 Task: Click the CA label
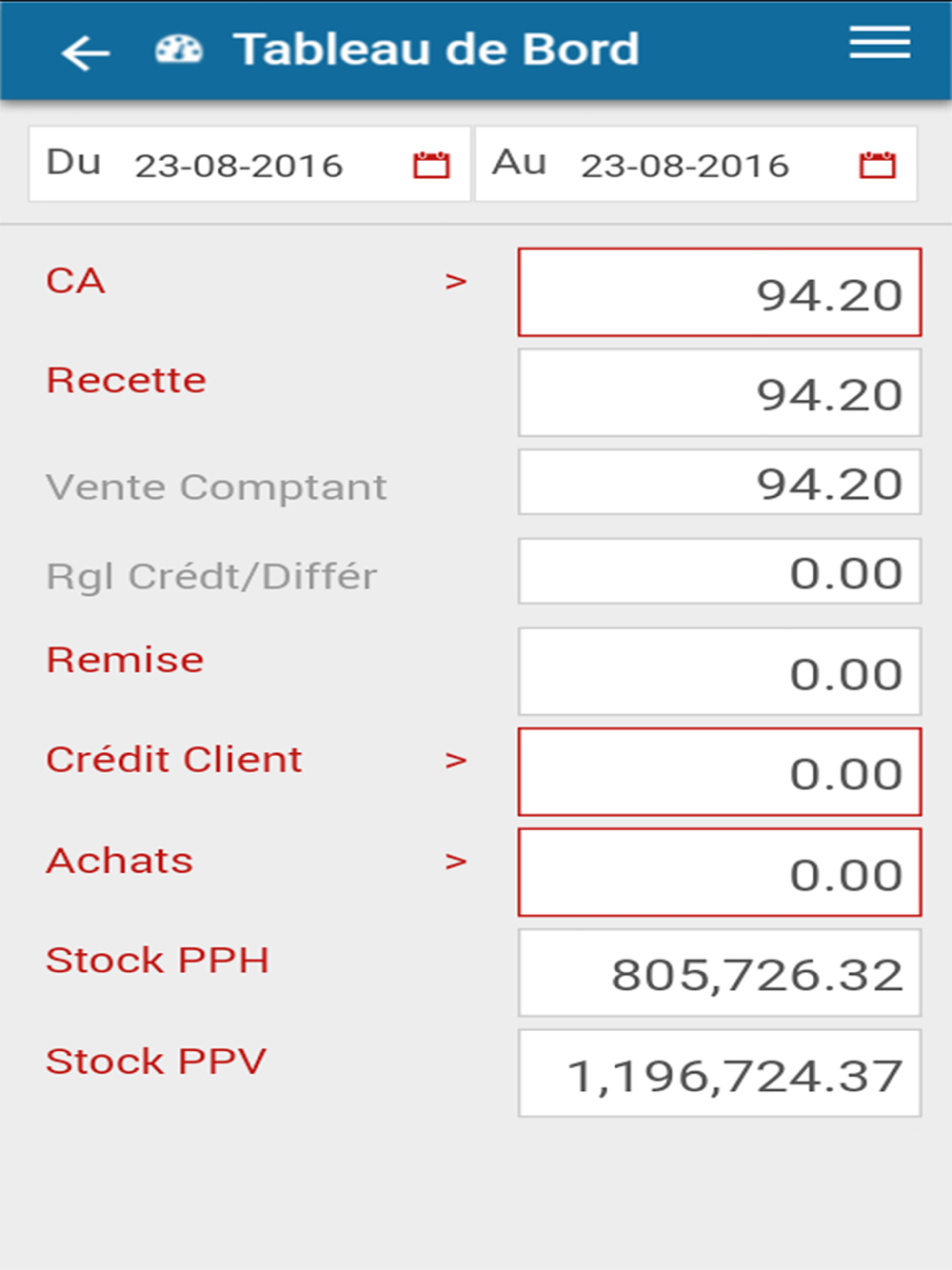tap(76, 281)
